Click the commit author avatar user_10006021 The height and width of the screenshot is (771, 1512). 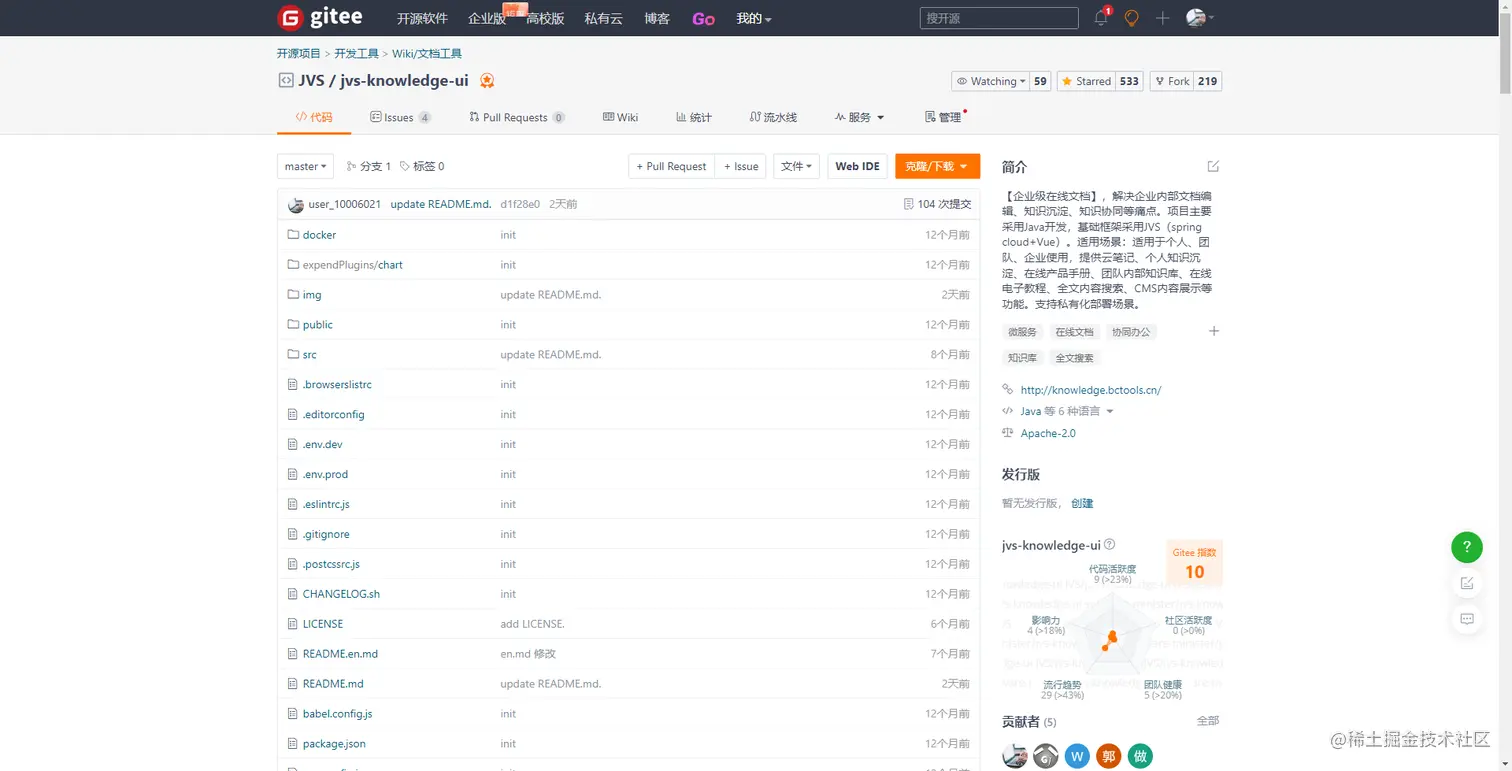pos(296,204)
